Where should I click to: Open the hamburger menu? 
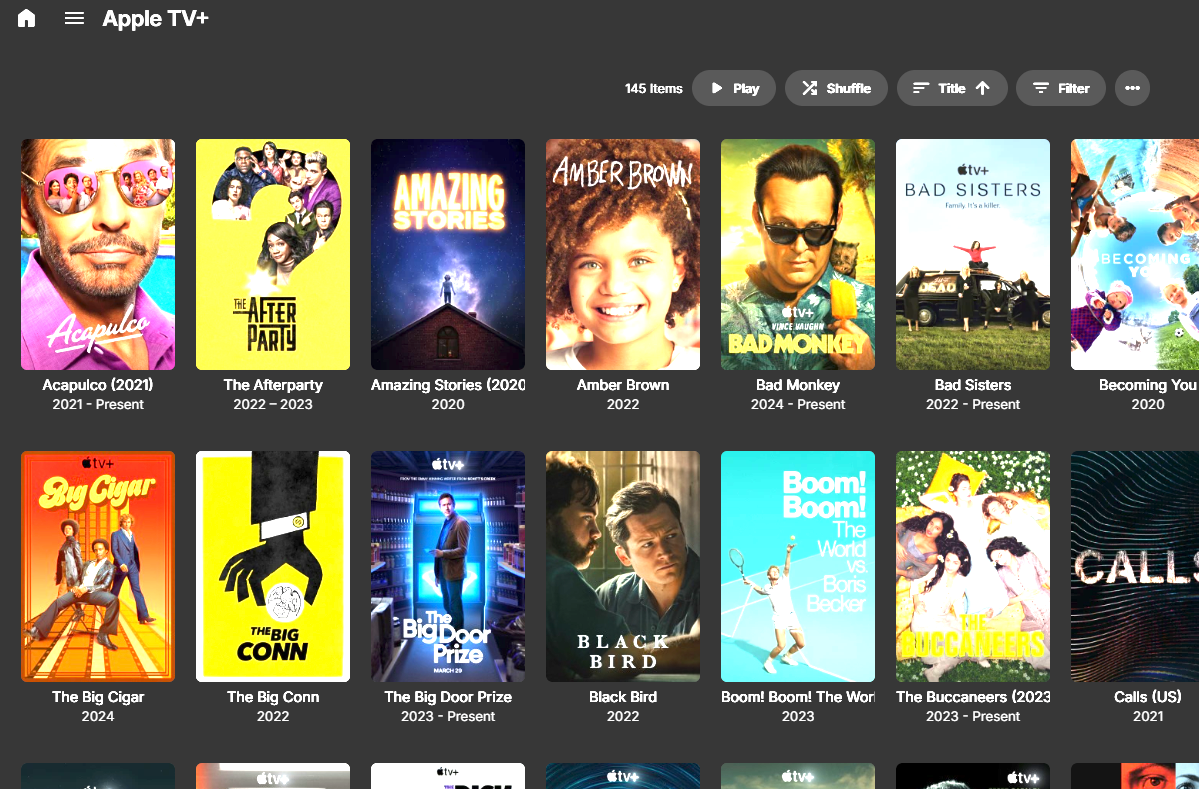click(x=74, y=18)
